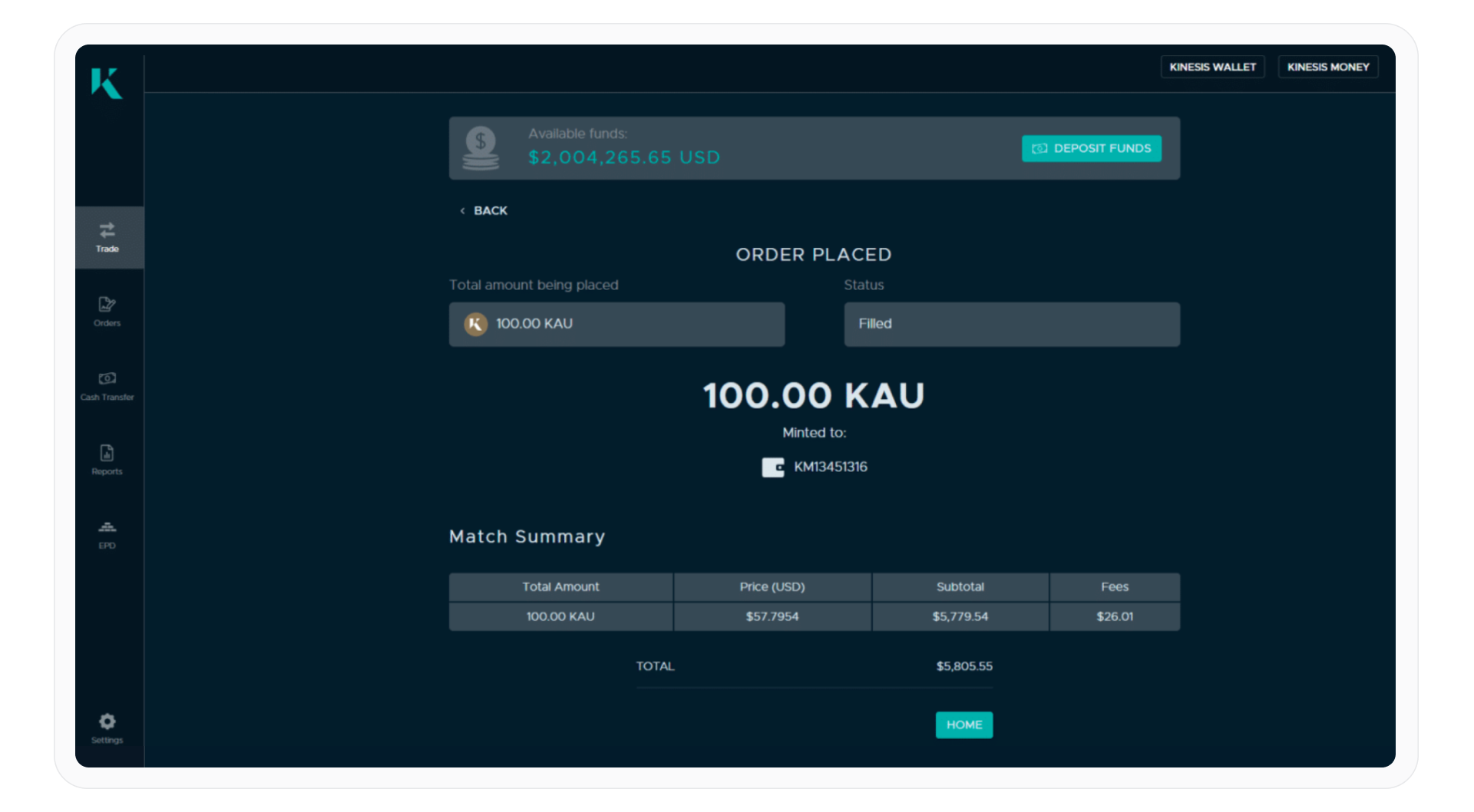Image resolution: width=1474 pixels, height=812 pixels.
Task: Select the 100.00 KAU amount field
Action: tap(616, 324)
